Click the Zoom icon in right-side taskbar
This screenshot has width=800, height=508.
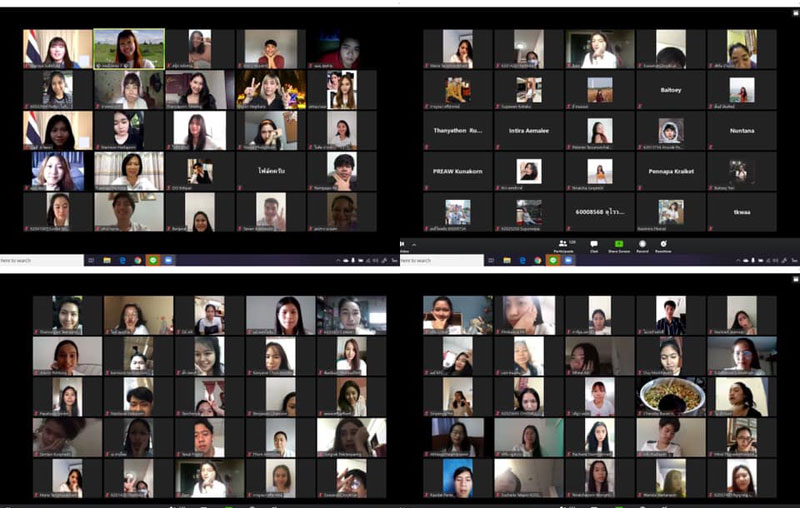[568, 260]
